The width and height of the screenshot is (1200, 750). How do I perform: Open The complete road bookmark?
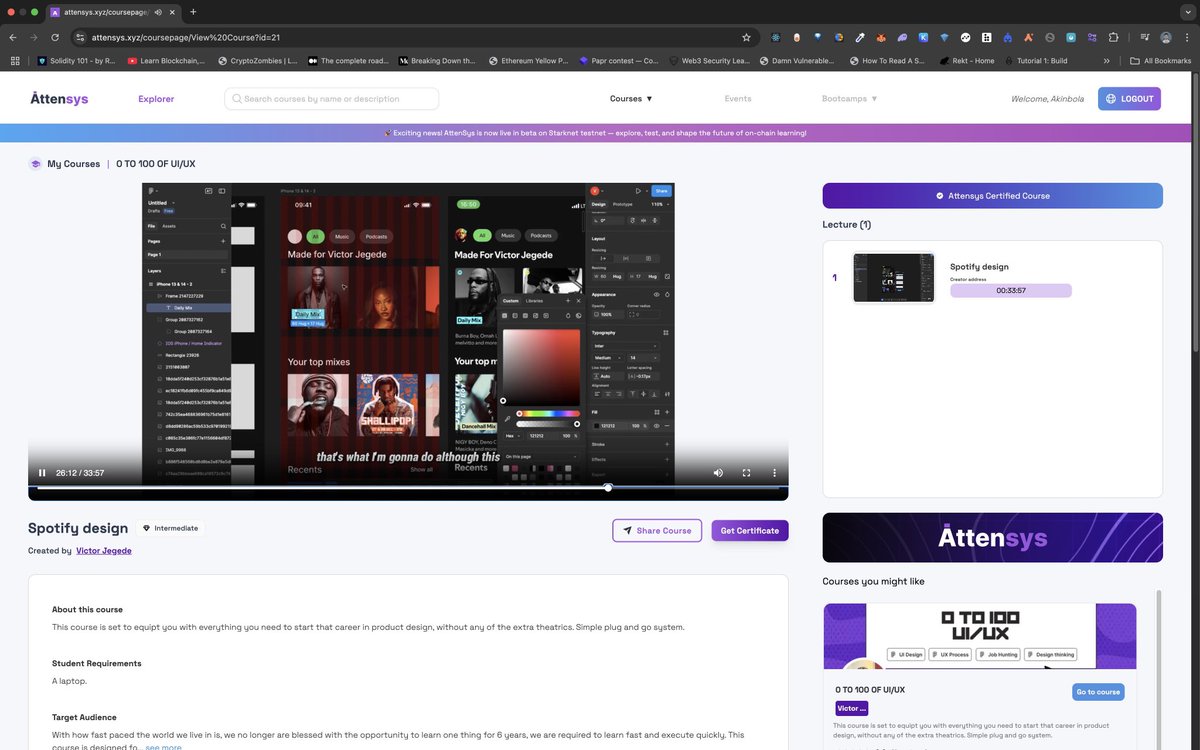pyautogui.click(x=348, y=61)
